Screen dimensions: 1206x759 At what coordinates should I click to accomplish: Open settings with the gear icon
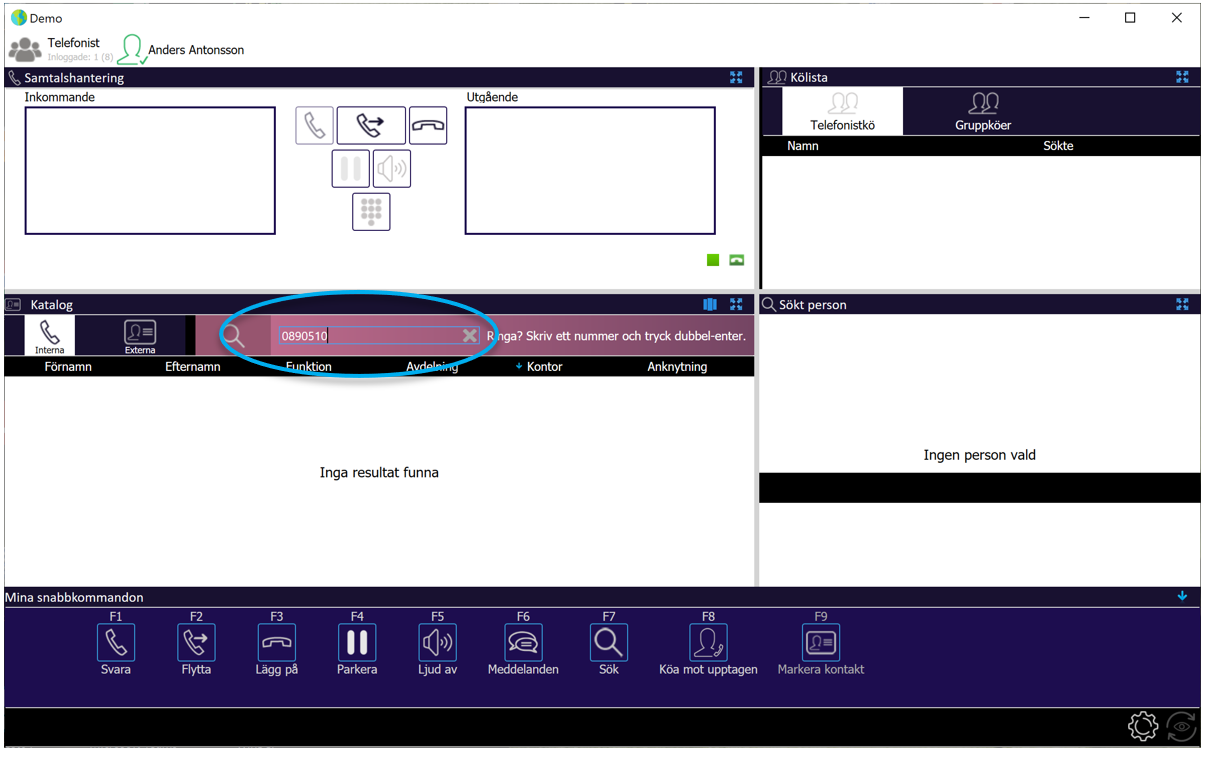click(x=1143, y=726)
